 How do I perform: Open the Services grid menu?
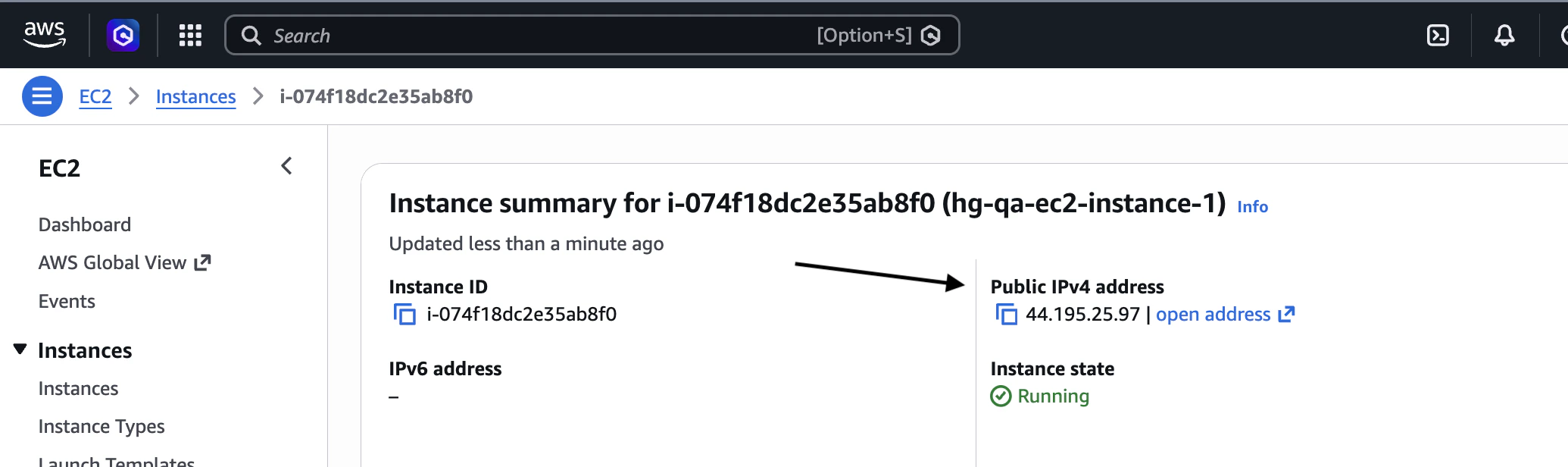[x=190, y=35]
